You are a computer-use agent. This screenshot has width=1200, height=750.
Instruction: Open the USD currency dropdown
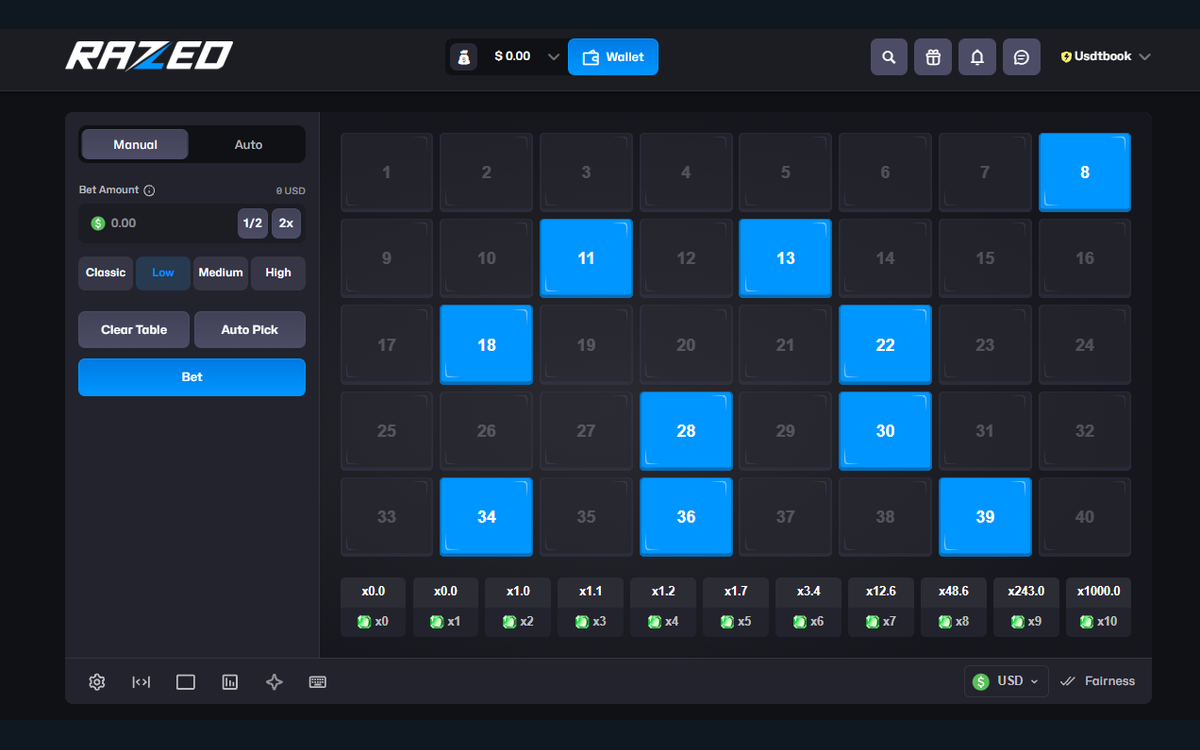[1007, 681]
